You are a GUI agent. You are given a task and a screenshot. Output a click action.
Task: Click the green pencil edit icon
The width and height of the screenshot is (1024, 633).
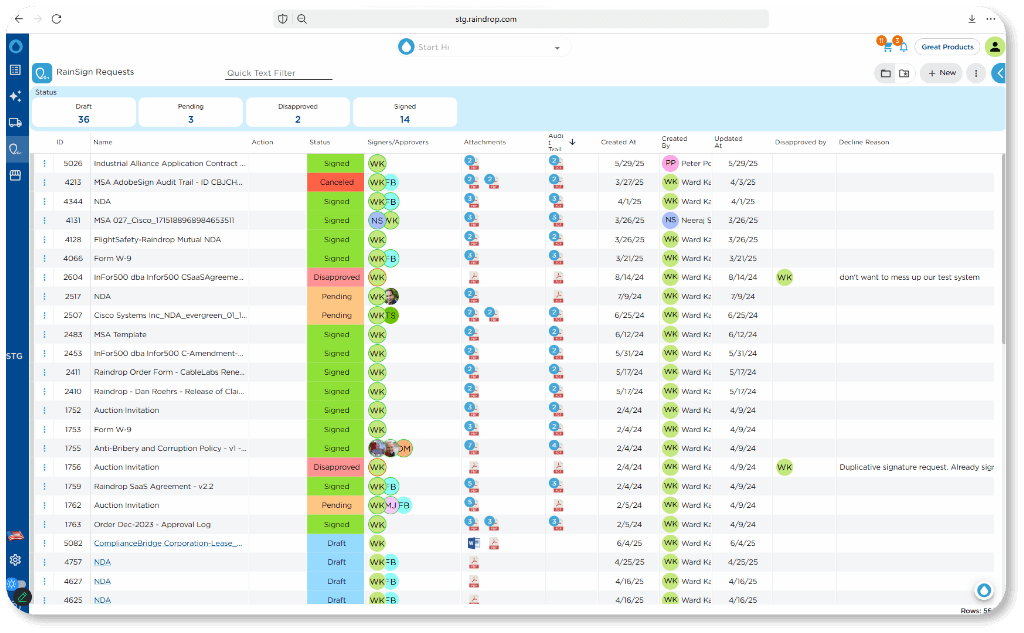(x=22, y=597)
